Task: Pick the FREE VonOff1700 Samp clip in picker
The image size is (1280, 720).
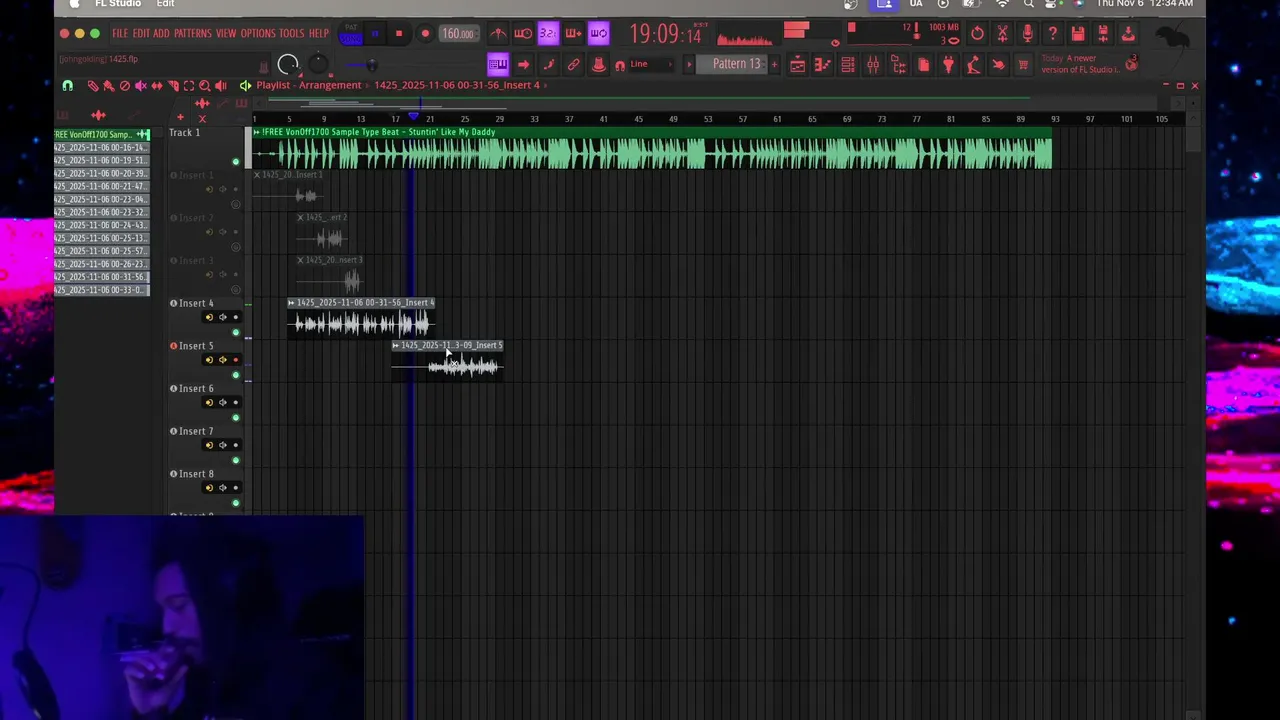Action: click(x=101, y=134)
